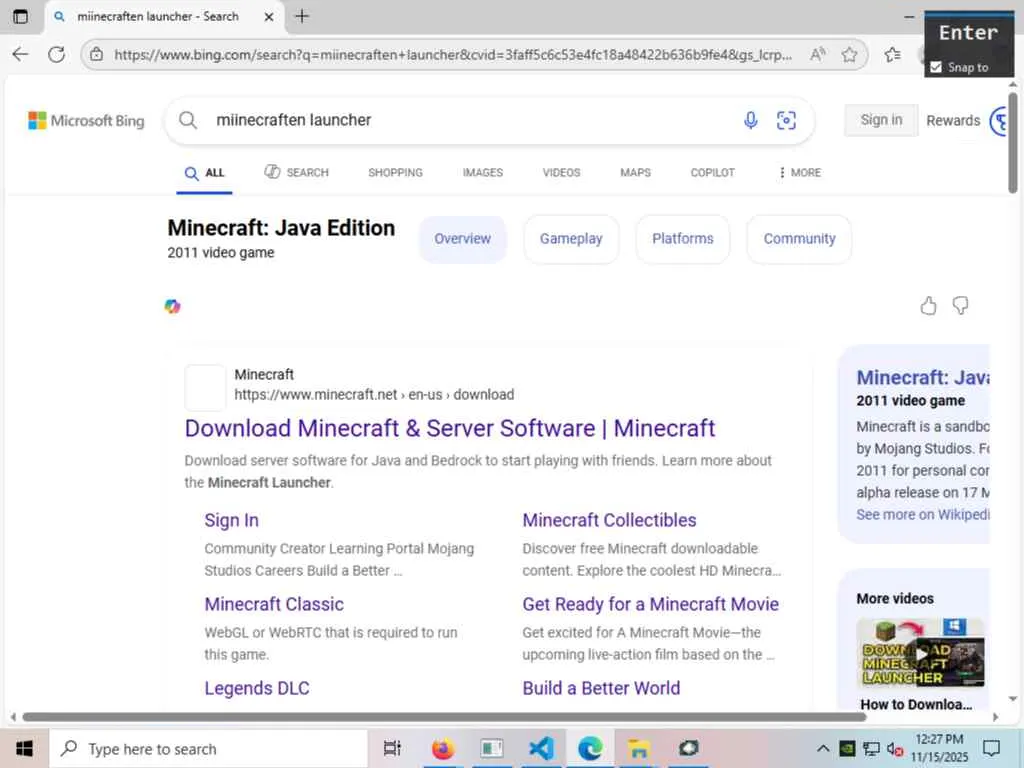Open File Explorer from taskbar
The width and height of the screenshot is (1024, 768).
639,748
